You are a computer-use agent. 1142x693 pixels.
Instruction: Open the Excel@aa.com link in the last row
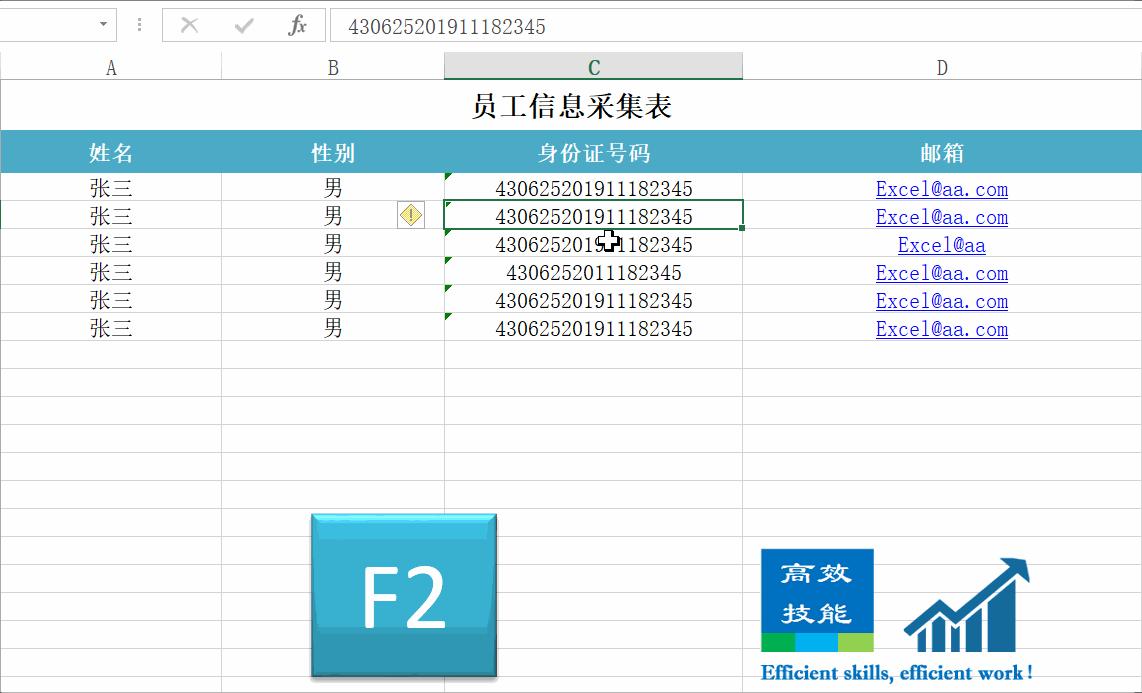click(x=941, y=329)
